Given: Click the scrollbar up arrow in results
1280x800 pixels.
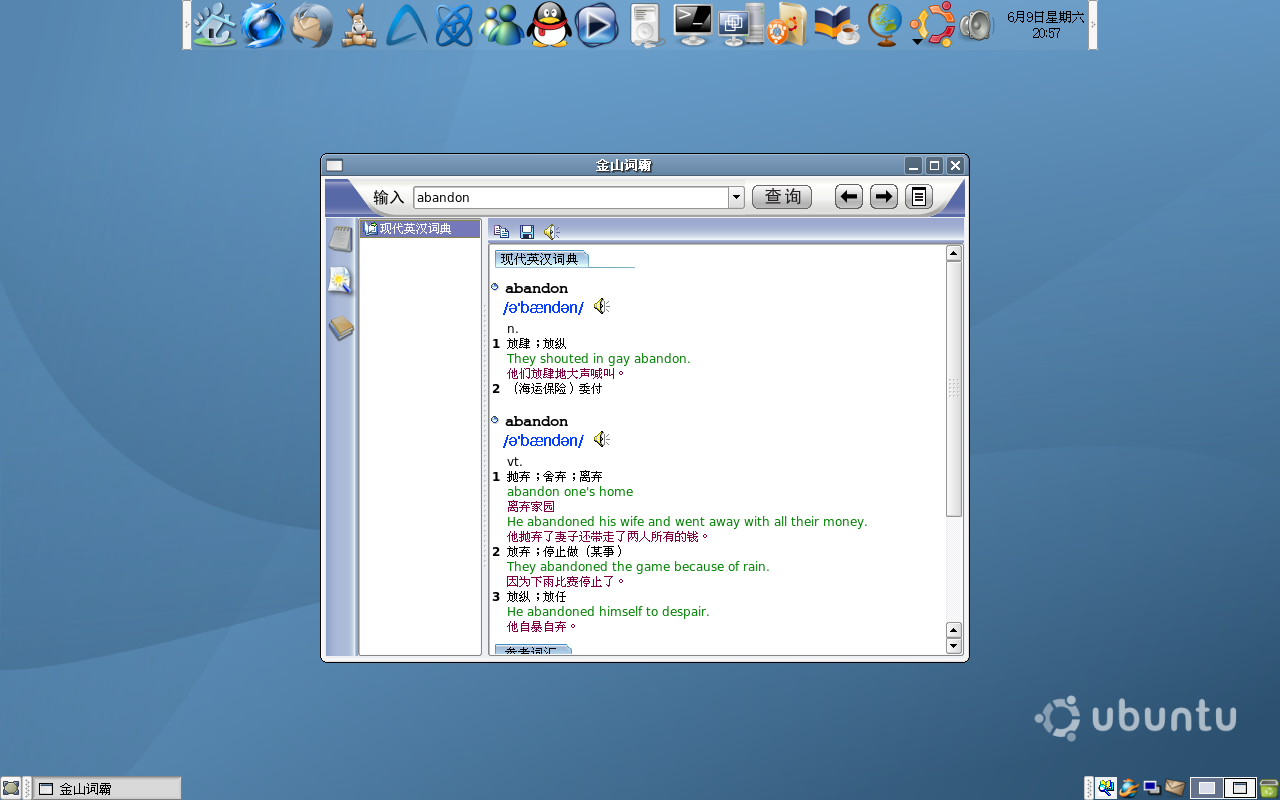Looking at the screenshot, I should (x=954, y=254).
